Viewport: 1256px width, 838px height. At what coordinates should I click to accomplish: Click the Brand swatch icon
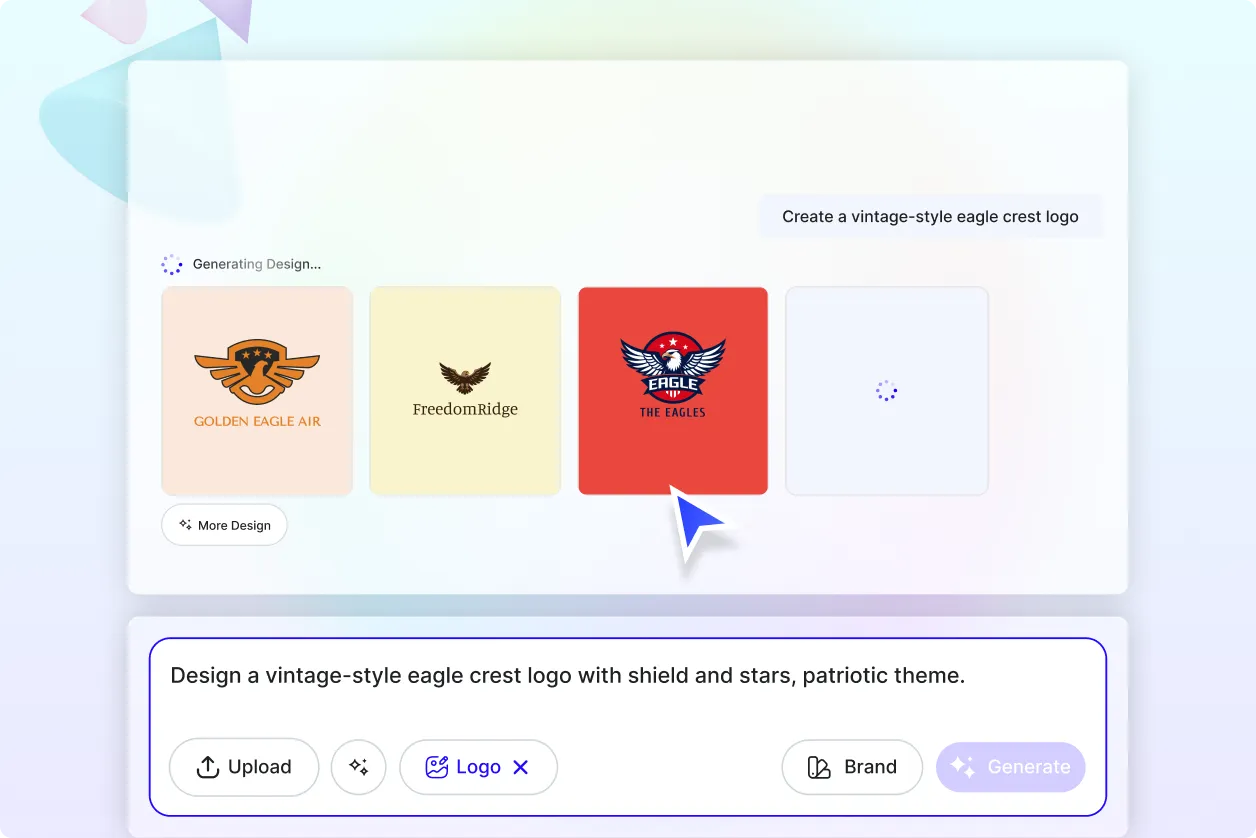(819, 767)
